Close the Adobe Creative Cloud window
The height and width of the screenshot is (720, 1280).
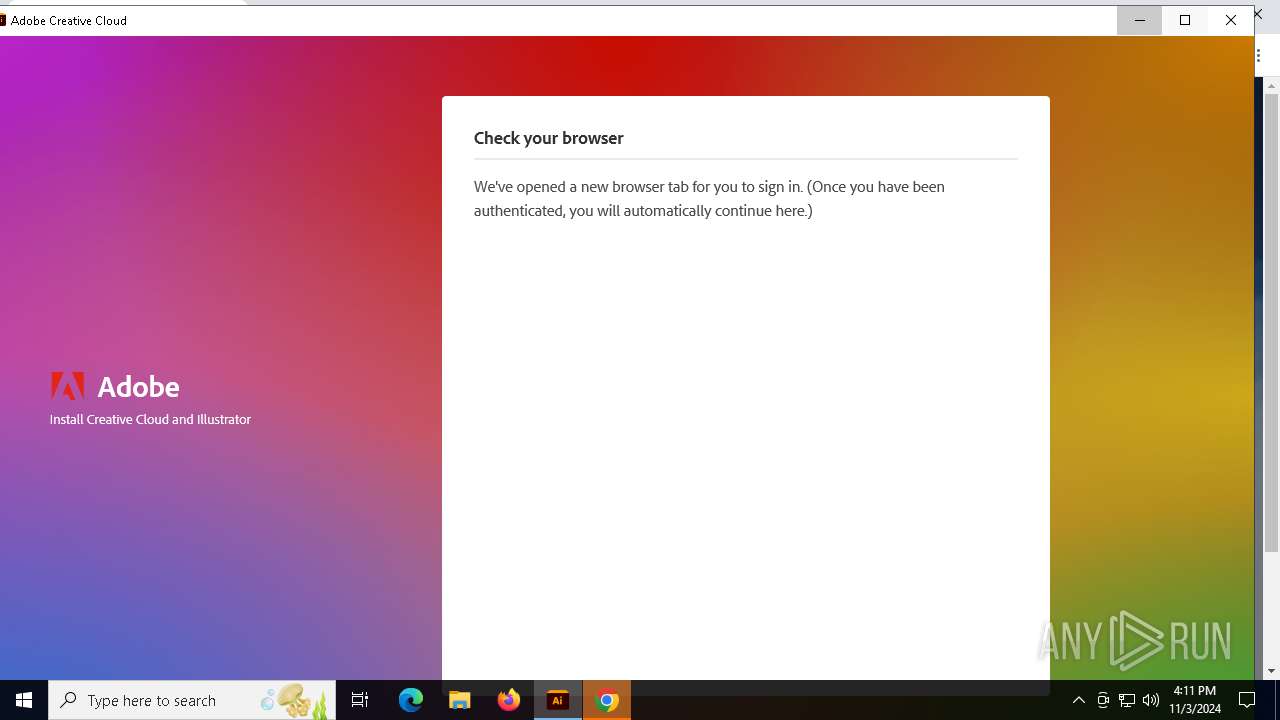pos(1231,20)
